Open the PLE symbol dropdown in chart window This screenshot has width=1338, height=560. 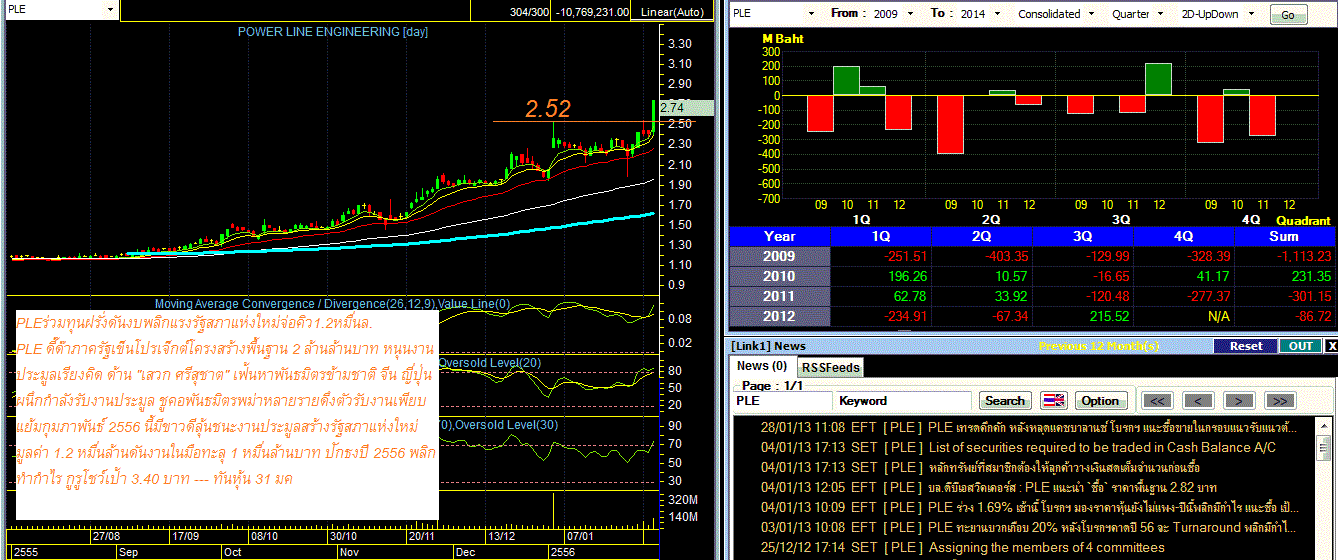[110, 9]
